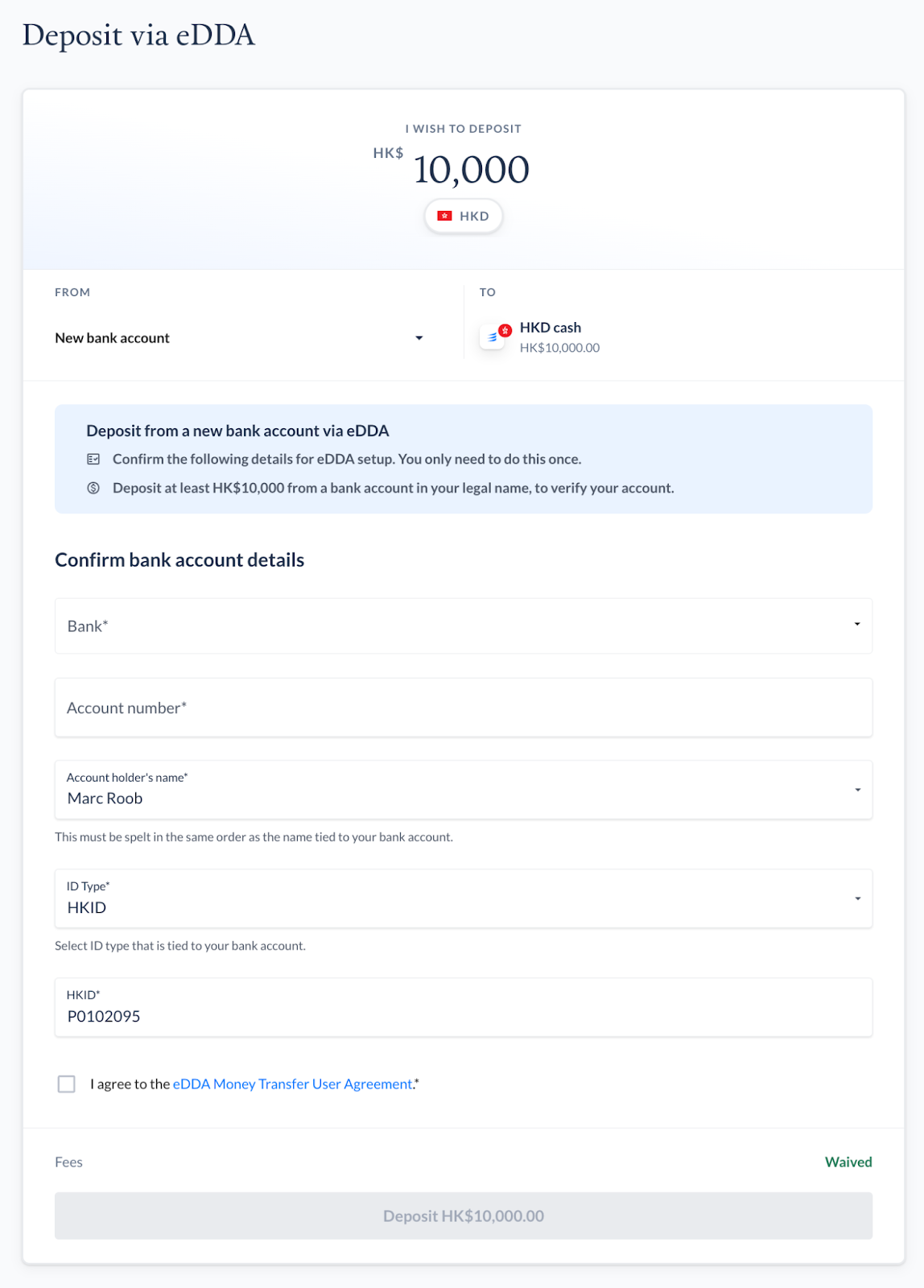Click the form details icon in info box
The image size is (924, 1288).
tap(93, 459)
